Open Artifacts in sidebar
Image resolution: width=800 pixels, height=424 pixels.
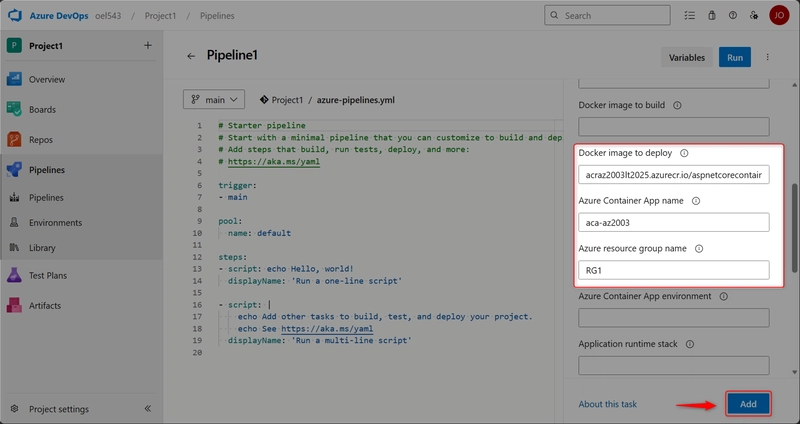16,305
